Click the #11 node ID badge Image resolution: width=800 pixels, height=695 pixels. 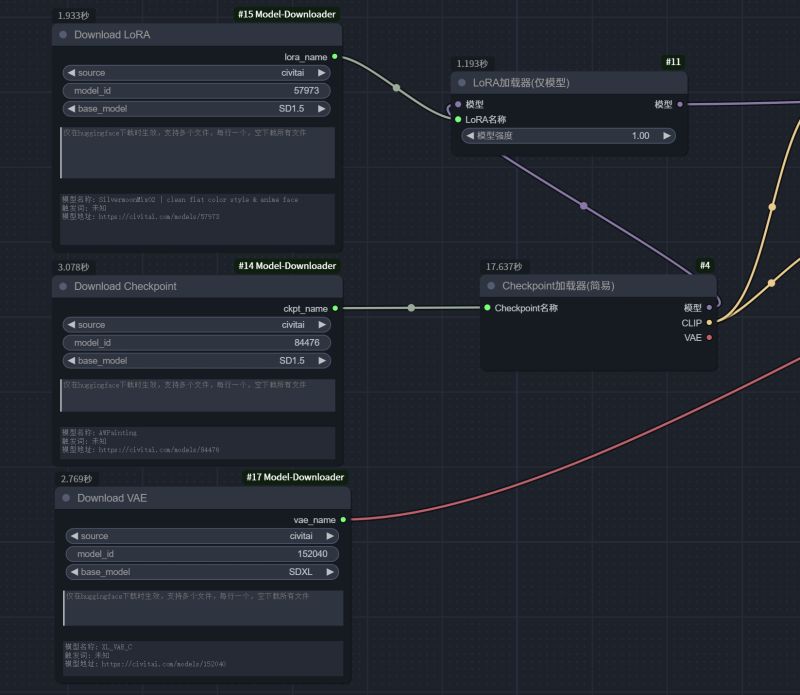point(673,62)
